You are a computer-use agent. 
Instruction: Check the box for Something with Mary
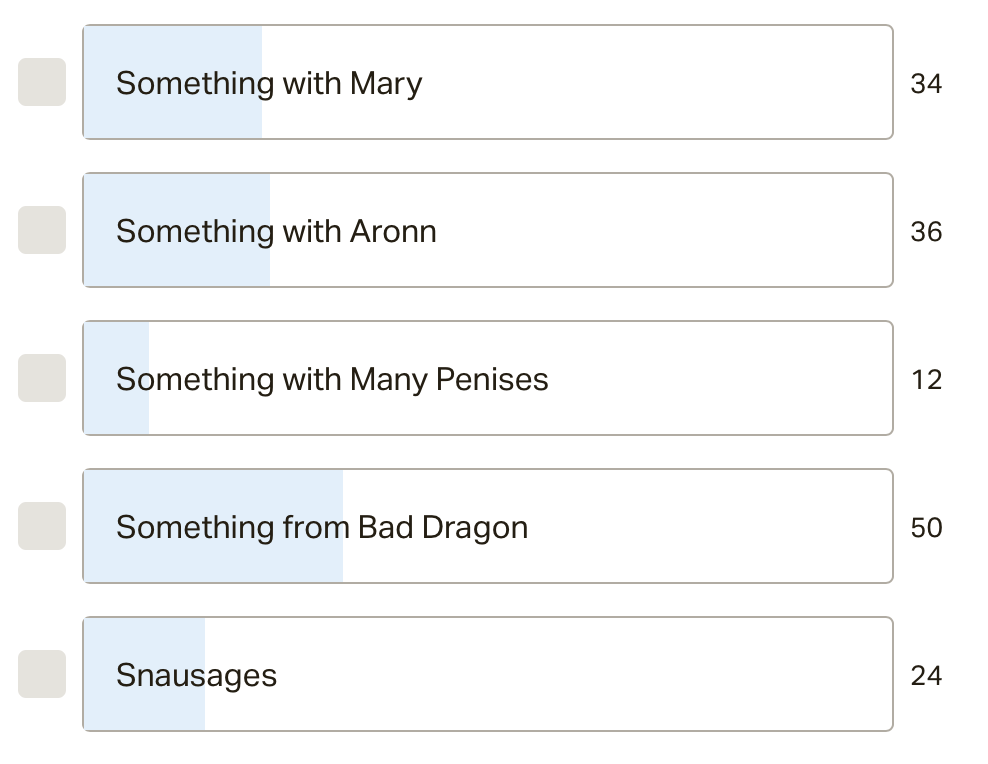click(x=42, y=82)
